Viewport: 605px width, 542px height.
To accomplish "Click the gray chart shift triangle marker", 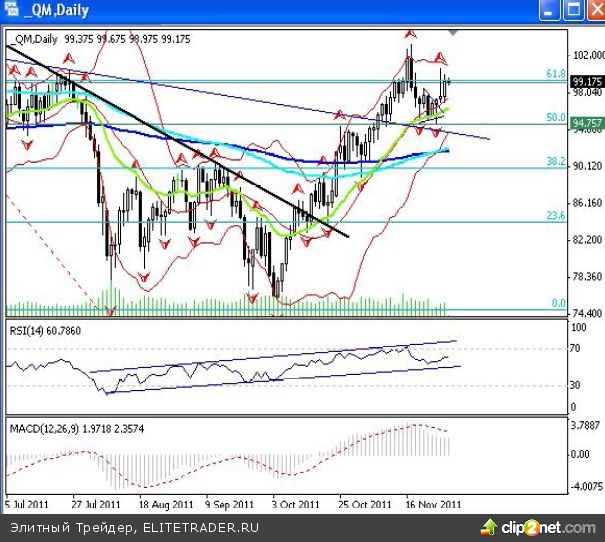I will click(453, 32).
